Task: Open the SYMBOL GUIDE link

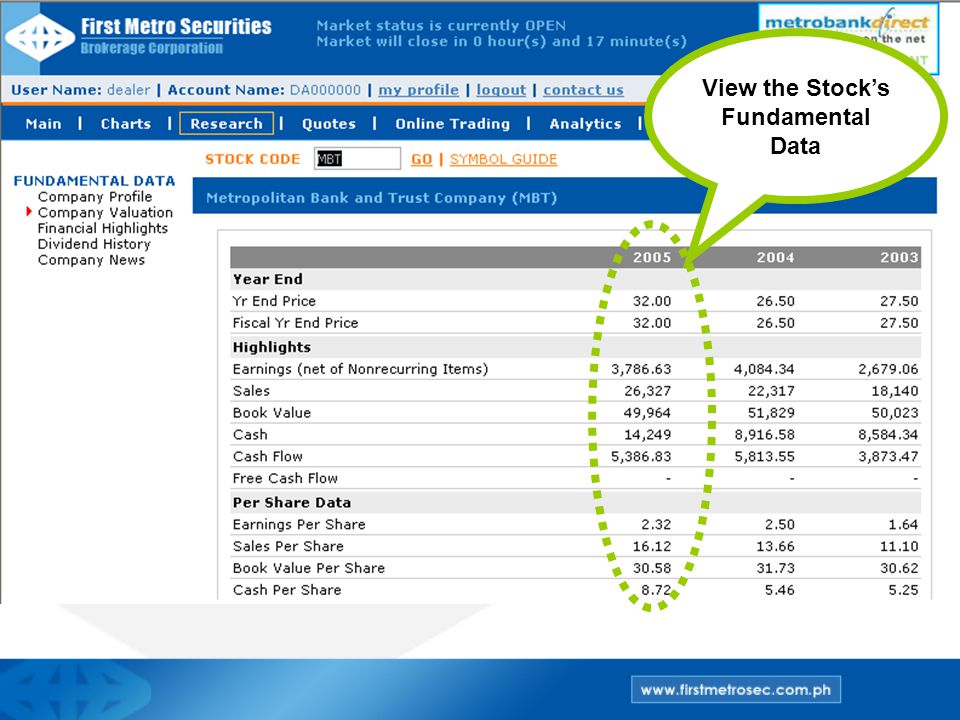Action: pos(503,159)
